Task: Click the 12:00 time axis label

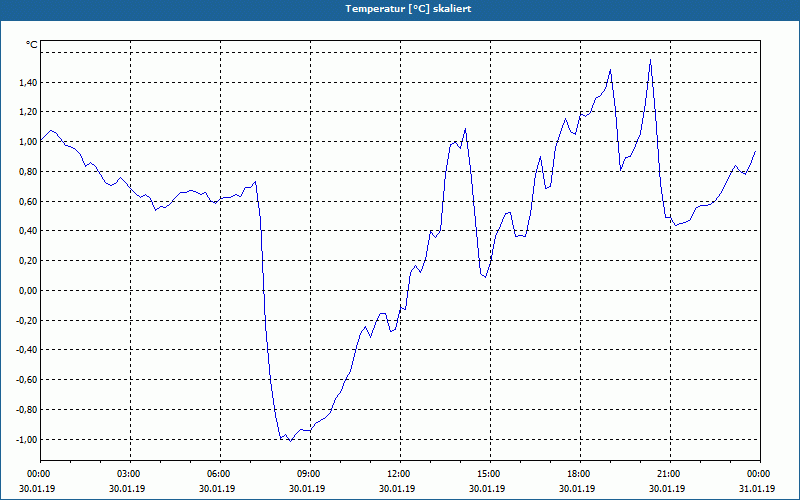Action: coord(399,474)
